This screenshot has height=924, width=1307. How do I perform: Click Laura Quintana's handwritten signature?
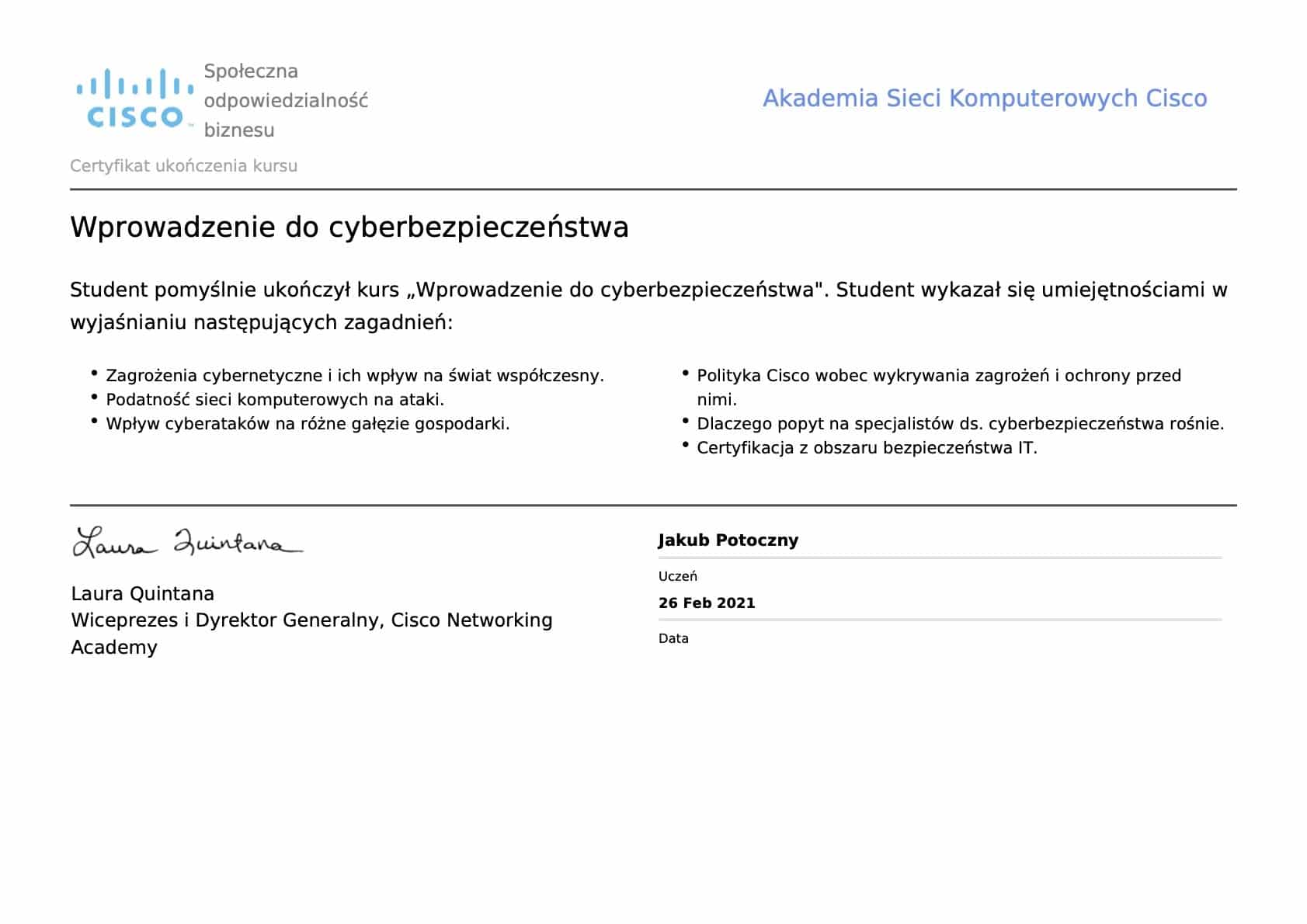coord(187,542)
